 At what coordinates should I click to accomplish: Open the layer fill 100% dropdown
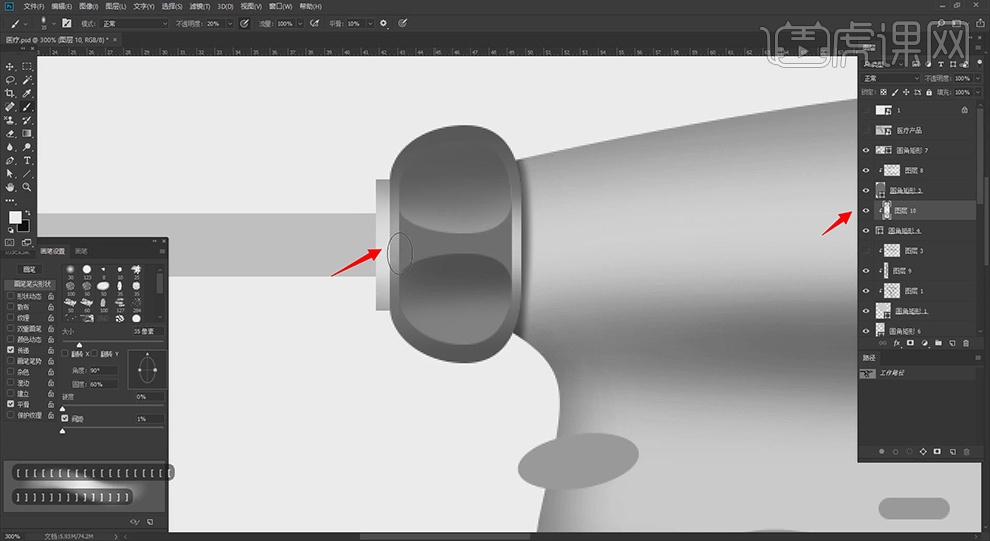(x=978, y=92)
